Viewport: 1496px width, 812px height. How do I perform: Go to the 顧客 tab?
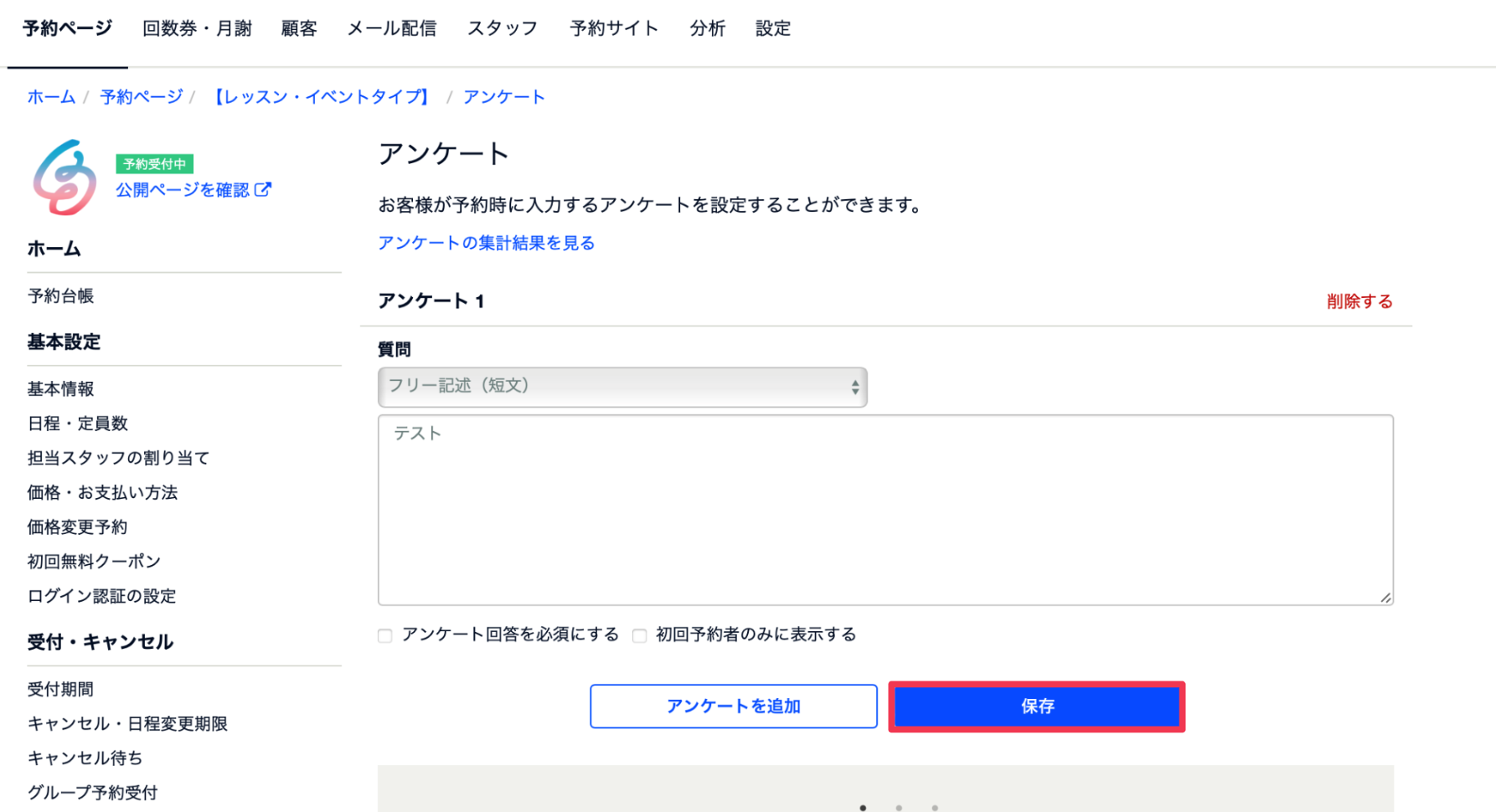299,28
